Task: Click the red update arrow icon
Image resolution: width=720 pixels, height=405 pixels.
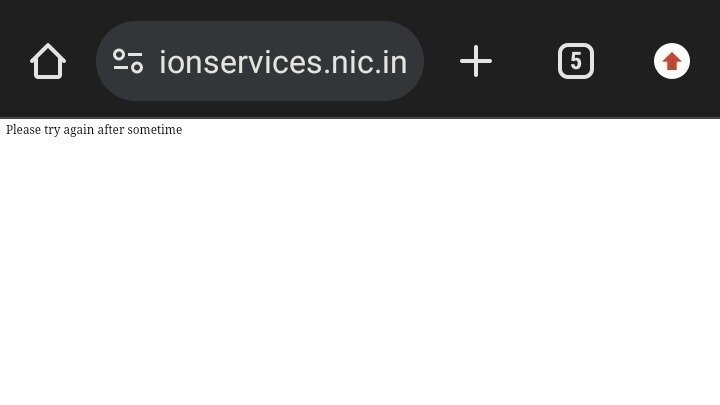Action: [x=672, y=62]
